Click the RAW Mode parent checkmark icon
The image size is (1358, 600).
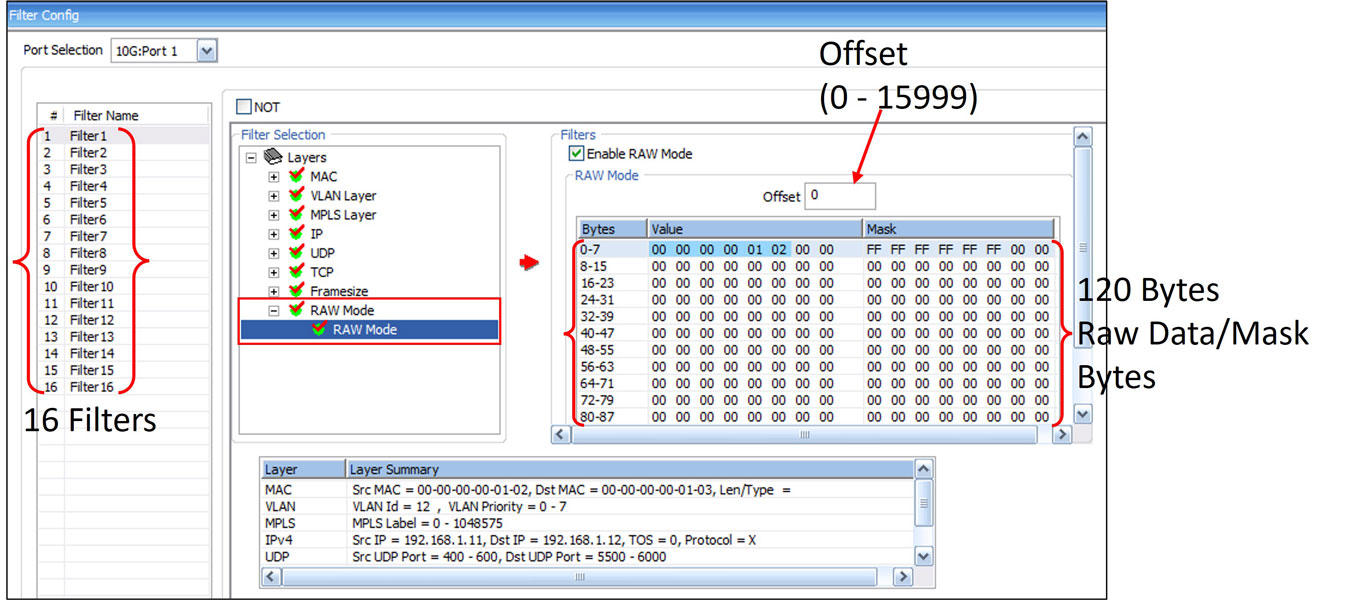(296, 309)
